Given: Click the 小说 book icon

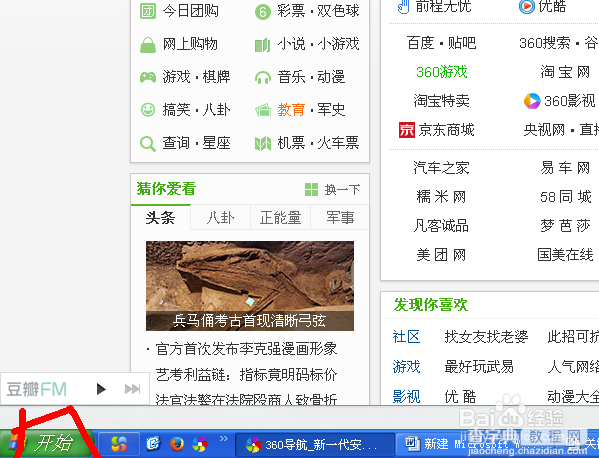Looking at the screenshot, I should 262,45.
